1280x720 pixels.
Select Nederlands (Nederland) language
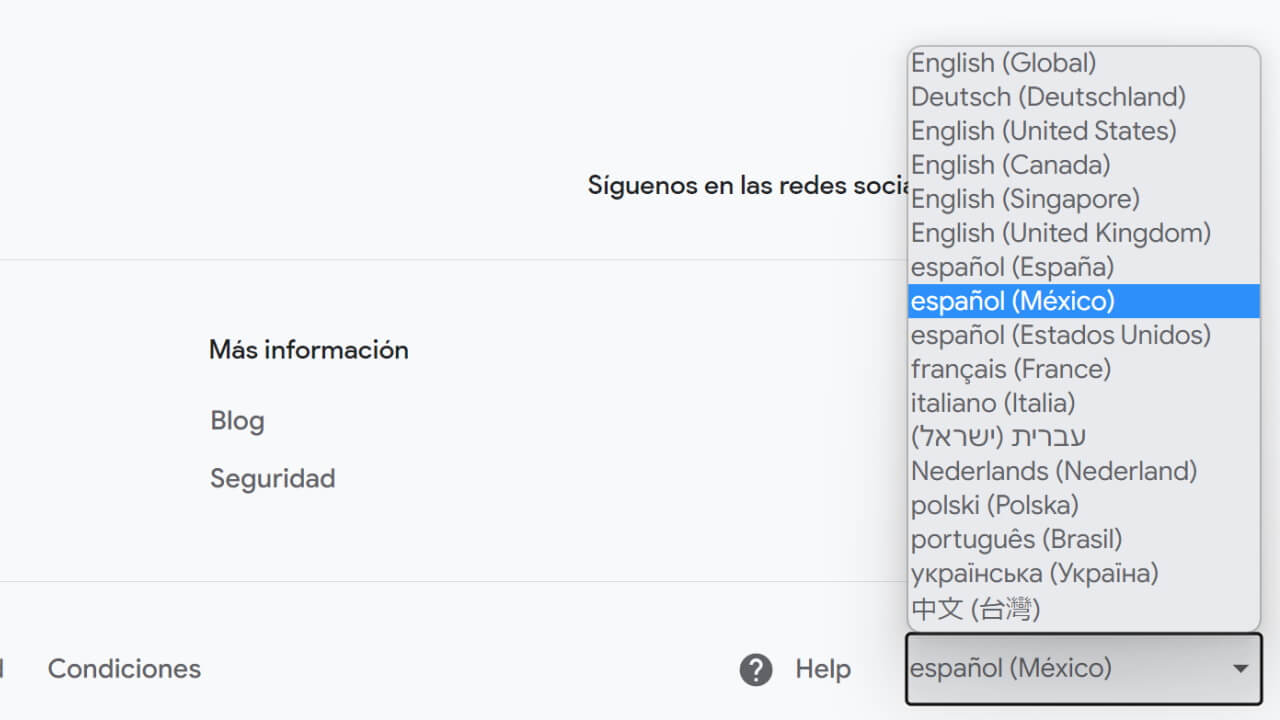coord(1053,471)
